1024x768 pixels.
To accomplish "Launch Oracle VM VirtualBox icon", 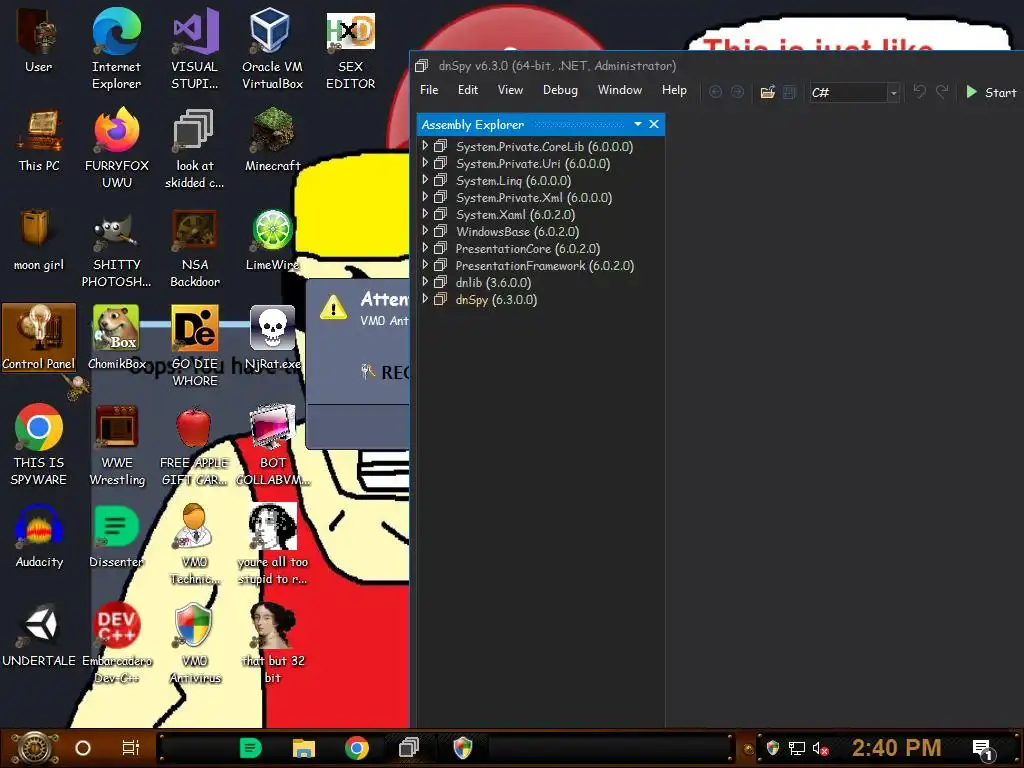I will [x=272, y=49].
